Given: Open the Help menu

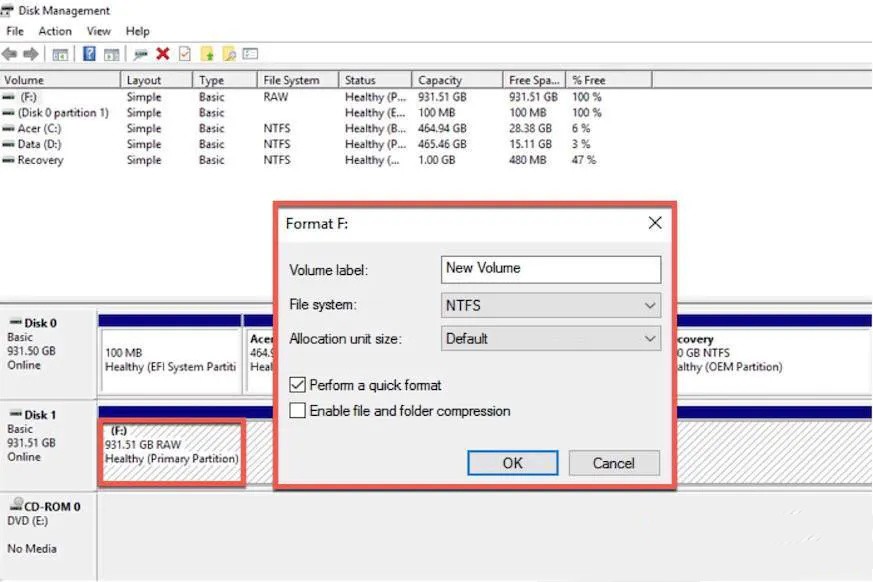Looking at the screenshot, I should point(138,31).
